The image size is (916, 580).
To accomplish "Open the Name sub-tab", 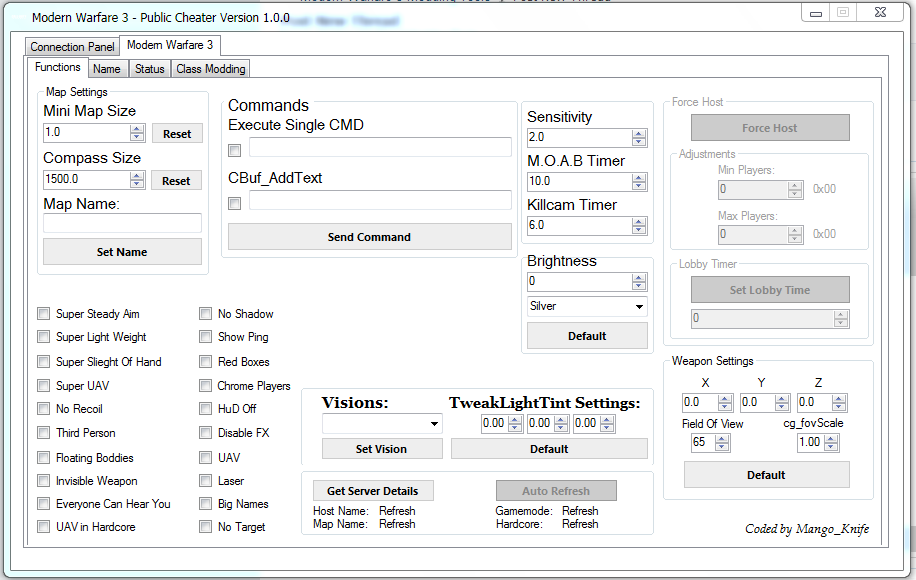I will [x=107, y=69].
